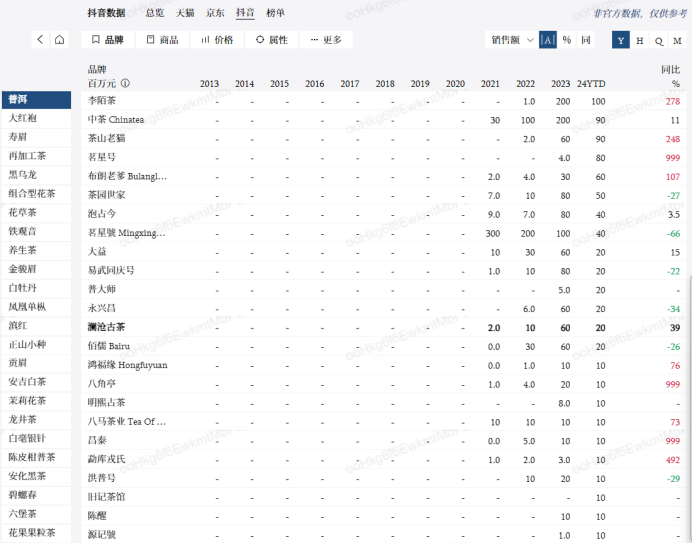Go to the home icon
Screen dimensions: 693x543
click(x=60, y=40)
